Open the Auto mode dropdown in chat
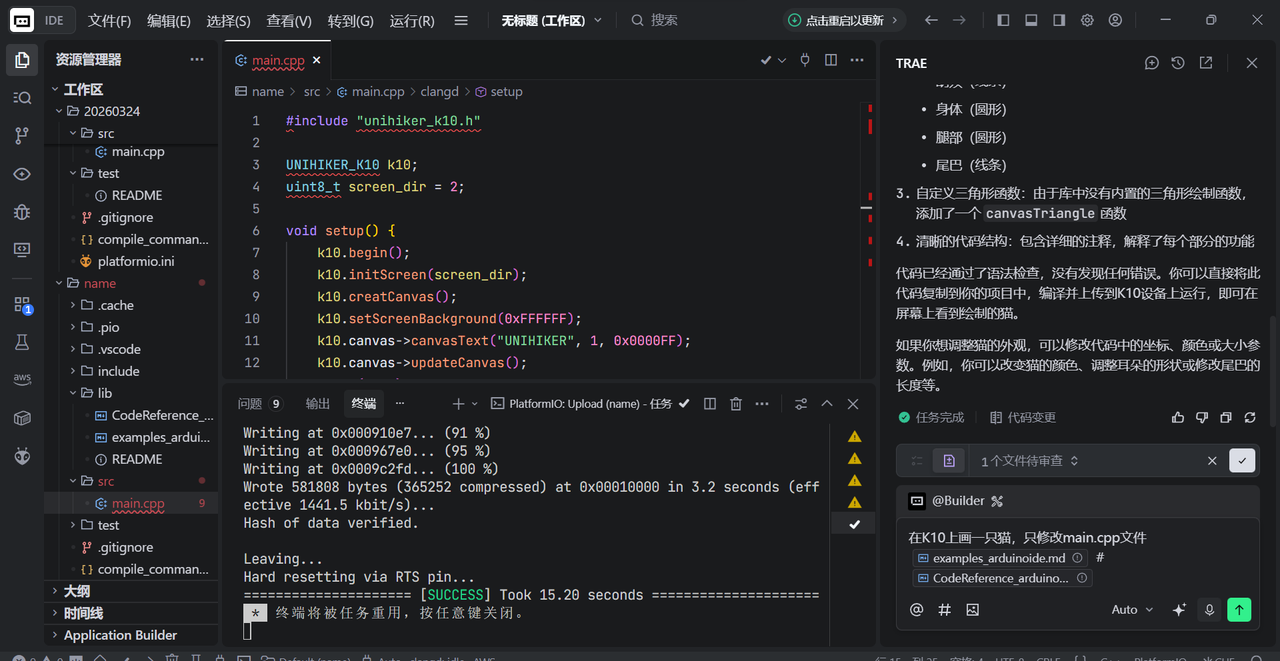Image resolution: width=1280 pixels, height=661 pixels. coord(1131,609)
